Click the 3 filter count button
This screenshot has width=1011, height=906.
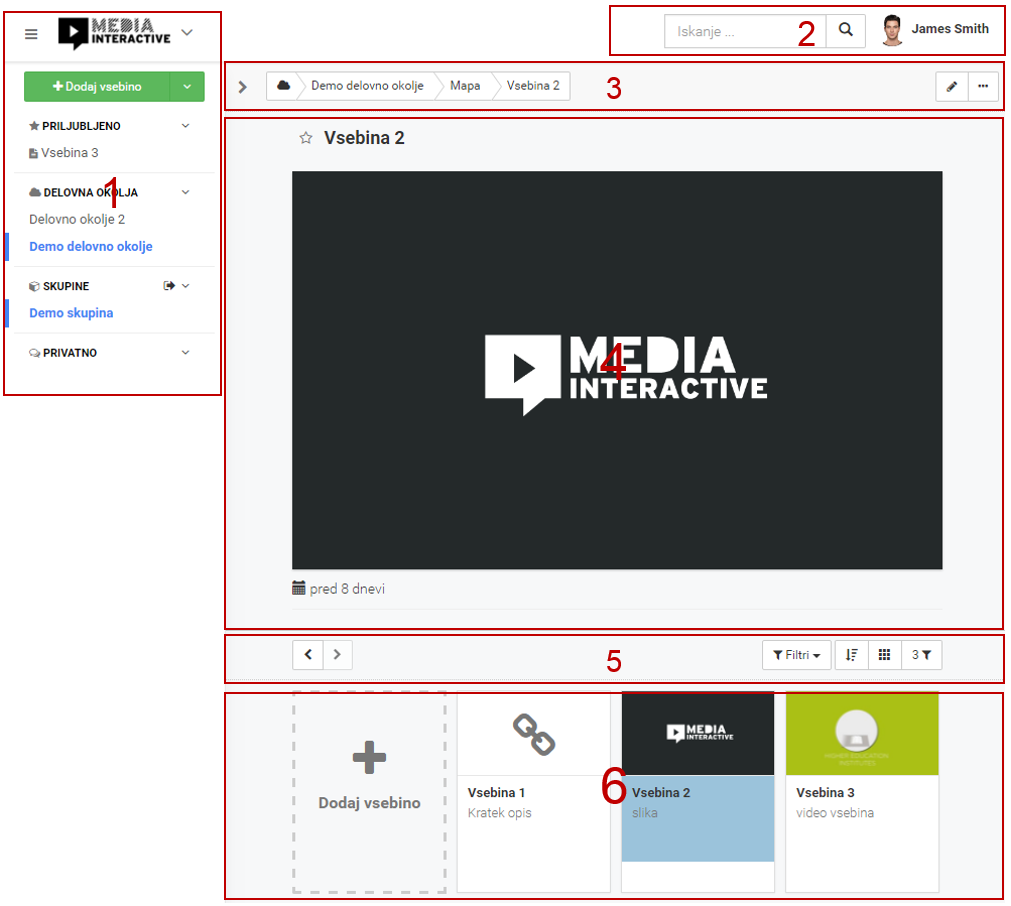click(x=921, y=655)
